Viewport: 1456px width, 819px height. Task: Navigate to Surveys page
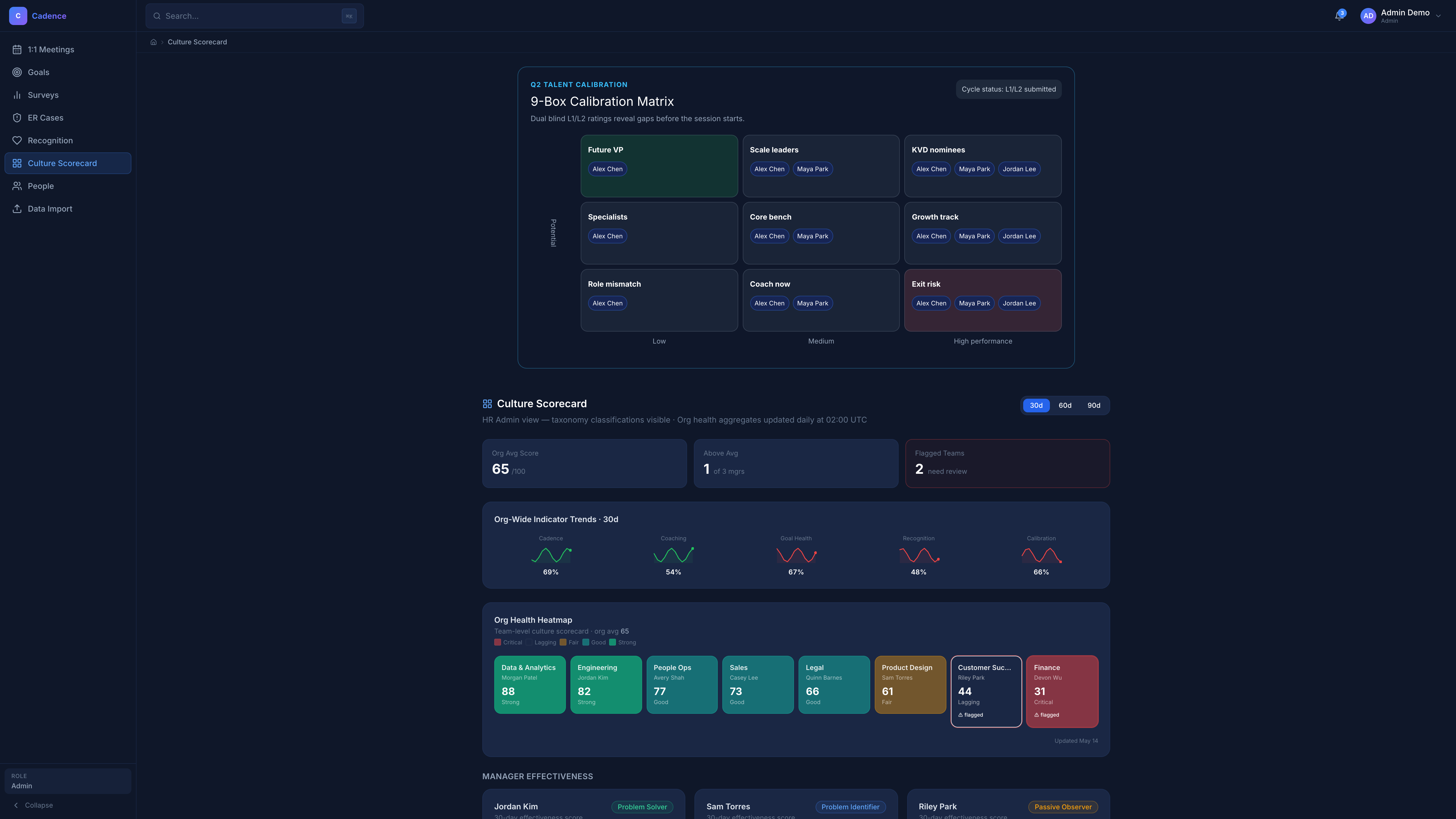coord(68,95)
